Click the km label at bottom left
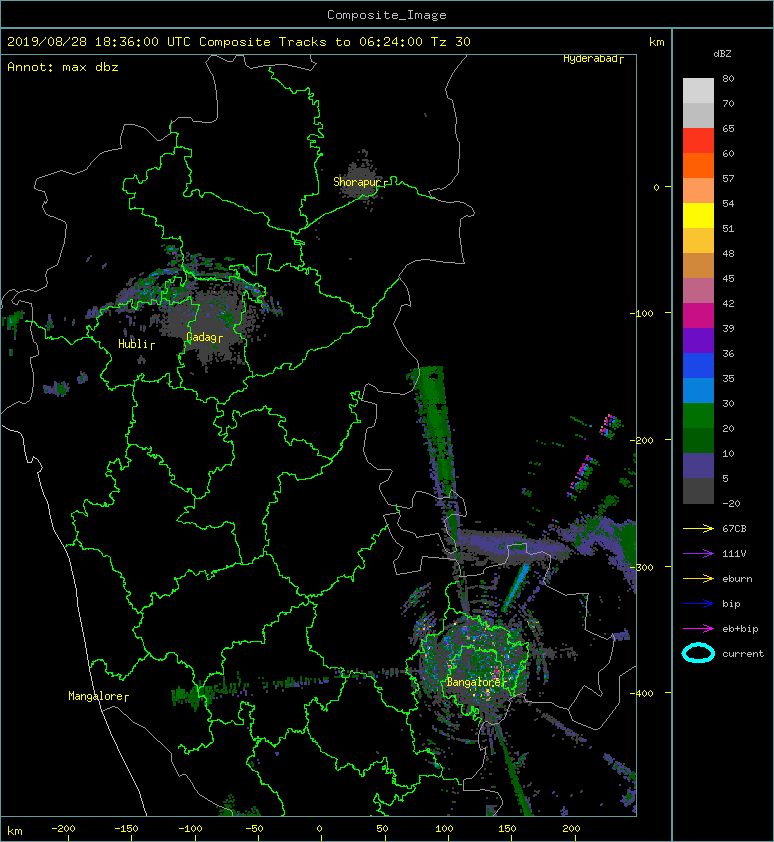Viewport: 774px width, 842px height. [x=15, y=831]
